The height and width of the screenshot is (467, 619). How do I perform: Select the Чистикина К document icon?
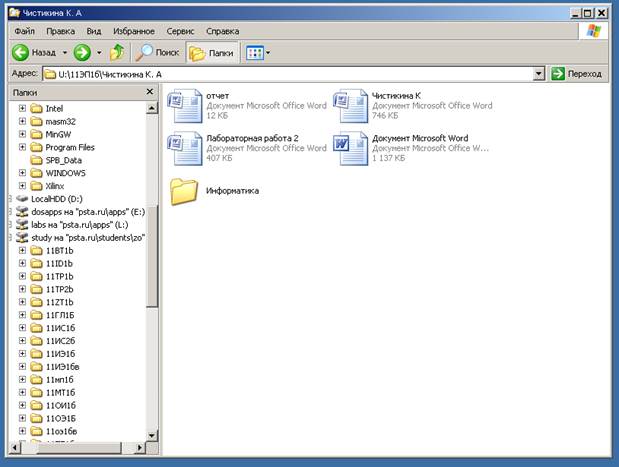point(351,104)
